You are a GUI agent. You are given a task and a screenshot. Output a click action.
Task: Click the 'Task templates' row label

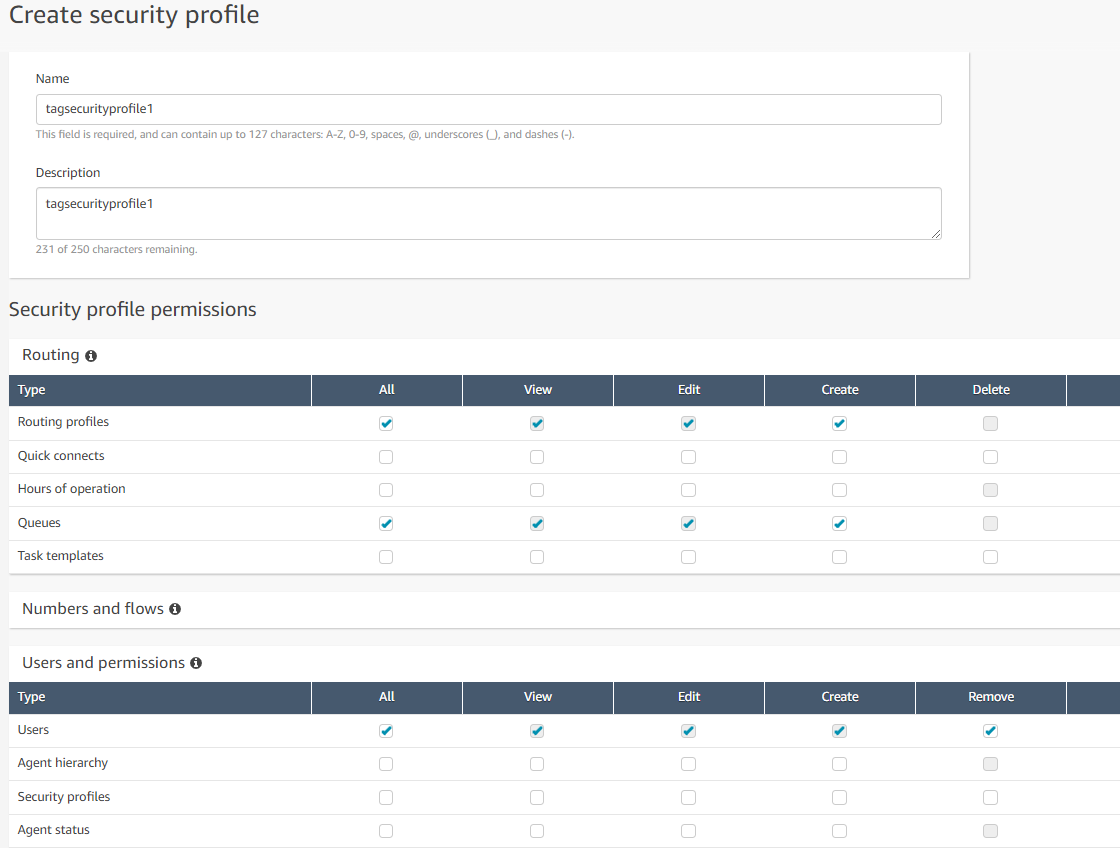(x=61, y=556)
